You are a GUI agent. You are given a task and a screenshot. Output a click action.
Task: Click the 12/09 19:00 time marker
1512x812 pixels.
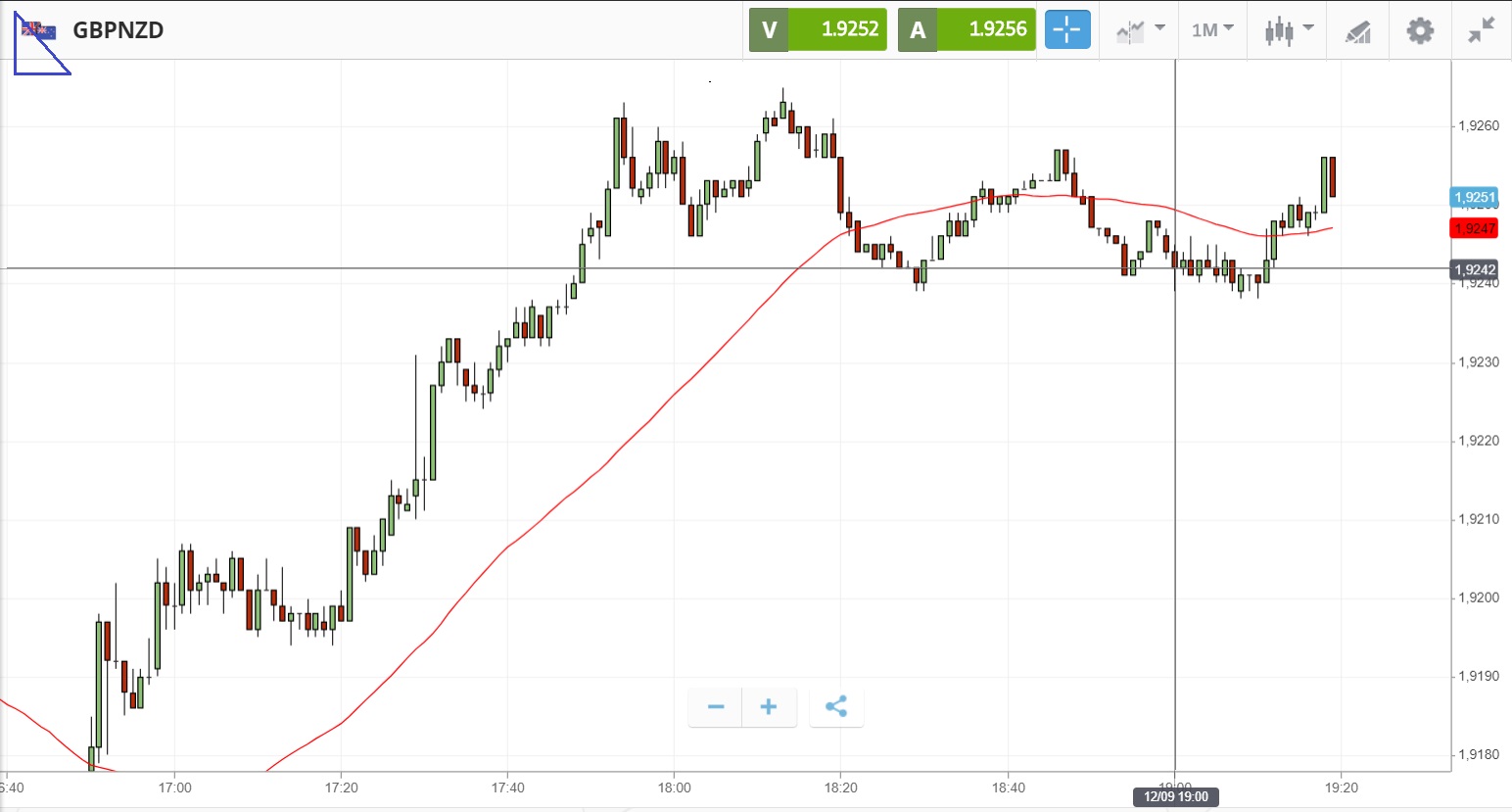point(1175,796)
